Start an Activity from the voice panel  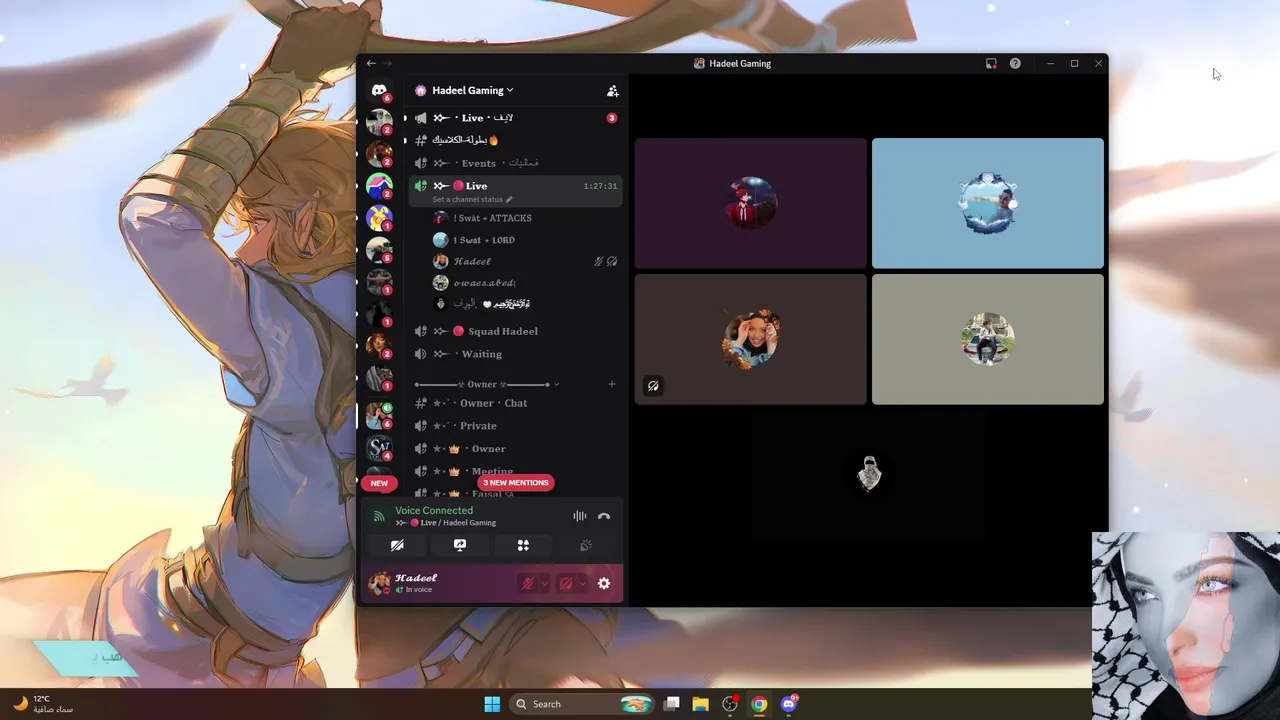[523, 545]
